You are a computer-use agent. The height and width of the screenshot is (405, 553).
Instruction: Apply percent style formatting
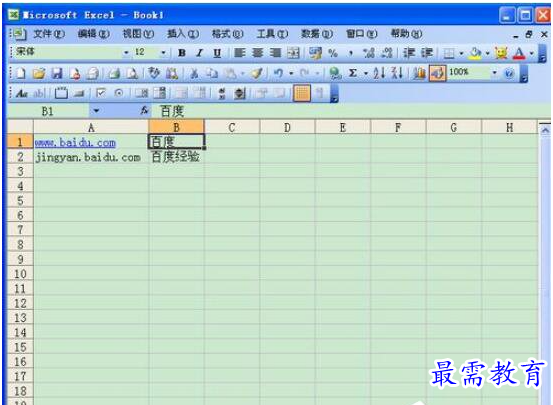pyautogui.click(x=333, y=53)
